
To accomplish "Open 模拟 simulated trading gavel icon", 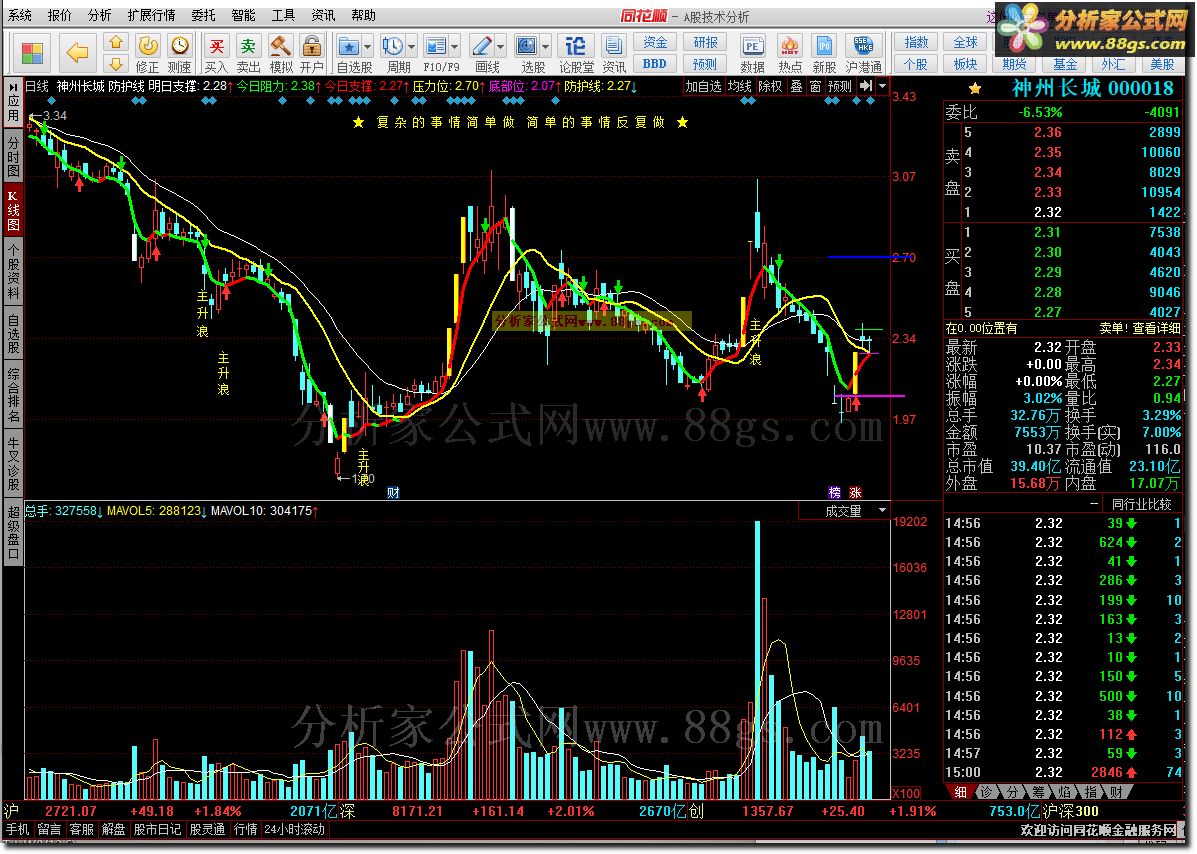I will (280, 47).
